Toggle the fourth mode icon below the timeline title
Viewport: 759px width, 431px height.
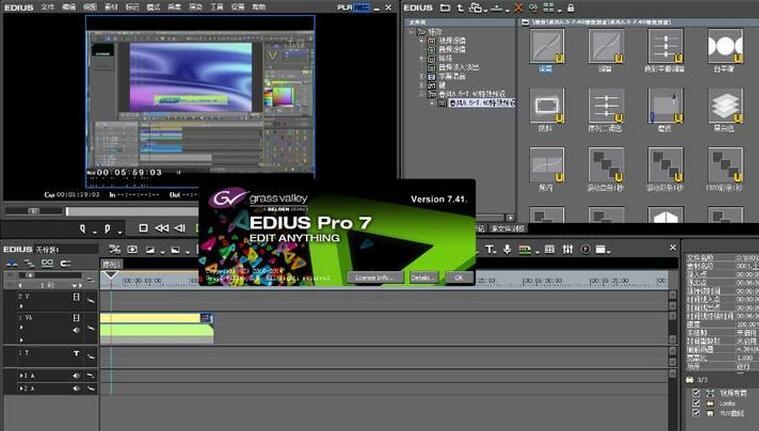tap(65, 263)
